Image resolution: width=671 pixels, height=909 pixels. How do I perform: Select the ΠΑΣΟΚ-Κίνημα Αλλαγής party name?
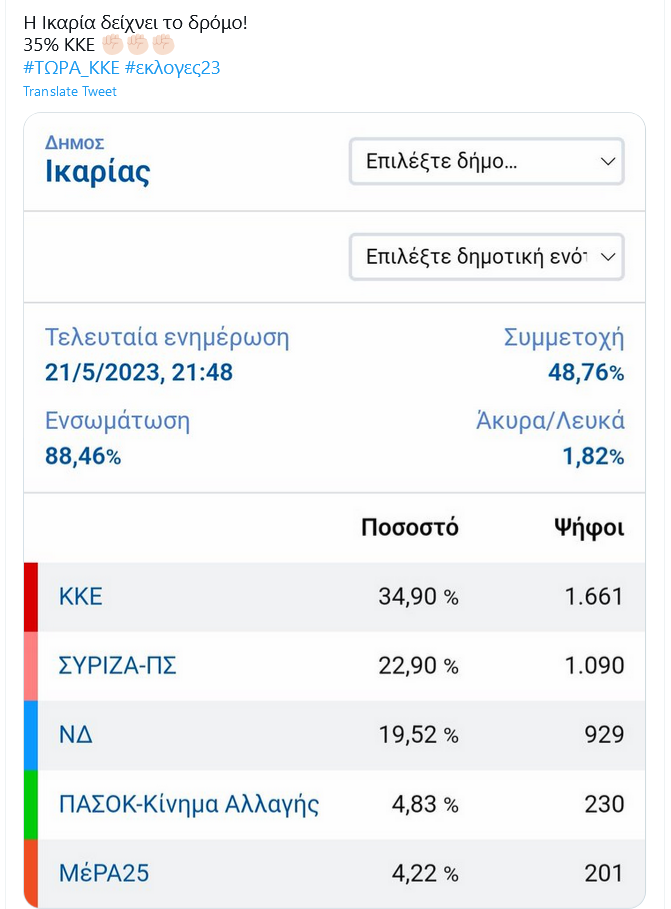point(189,805)
